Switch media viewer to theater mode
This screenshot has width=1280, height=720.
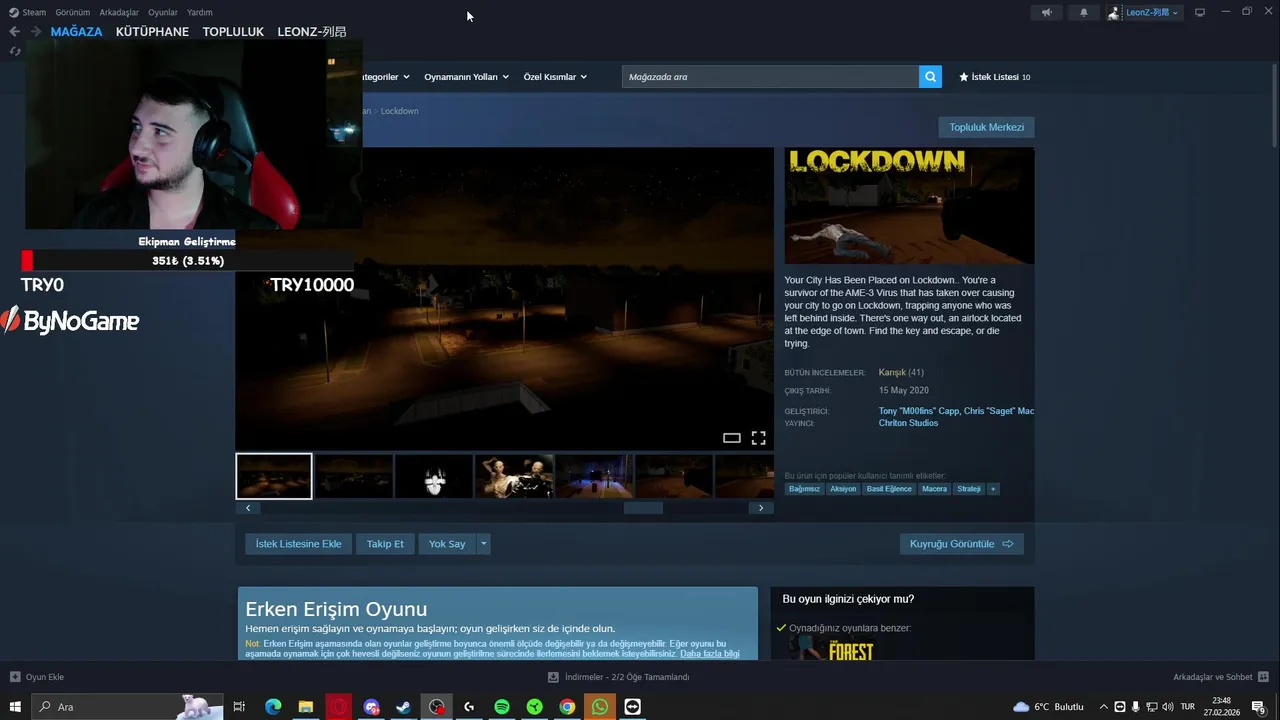pyautogui.click(x=732, y=438)
